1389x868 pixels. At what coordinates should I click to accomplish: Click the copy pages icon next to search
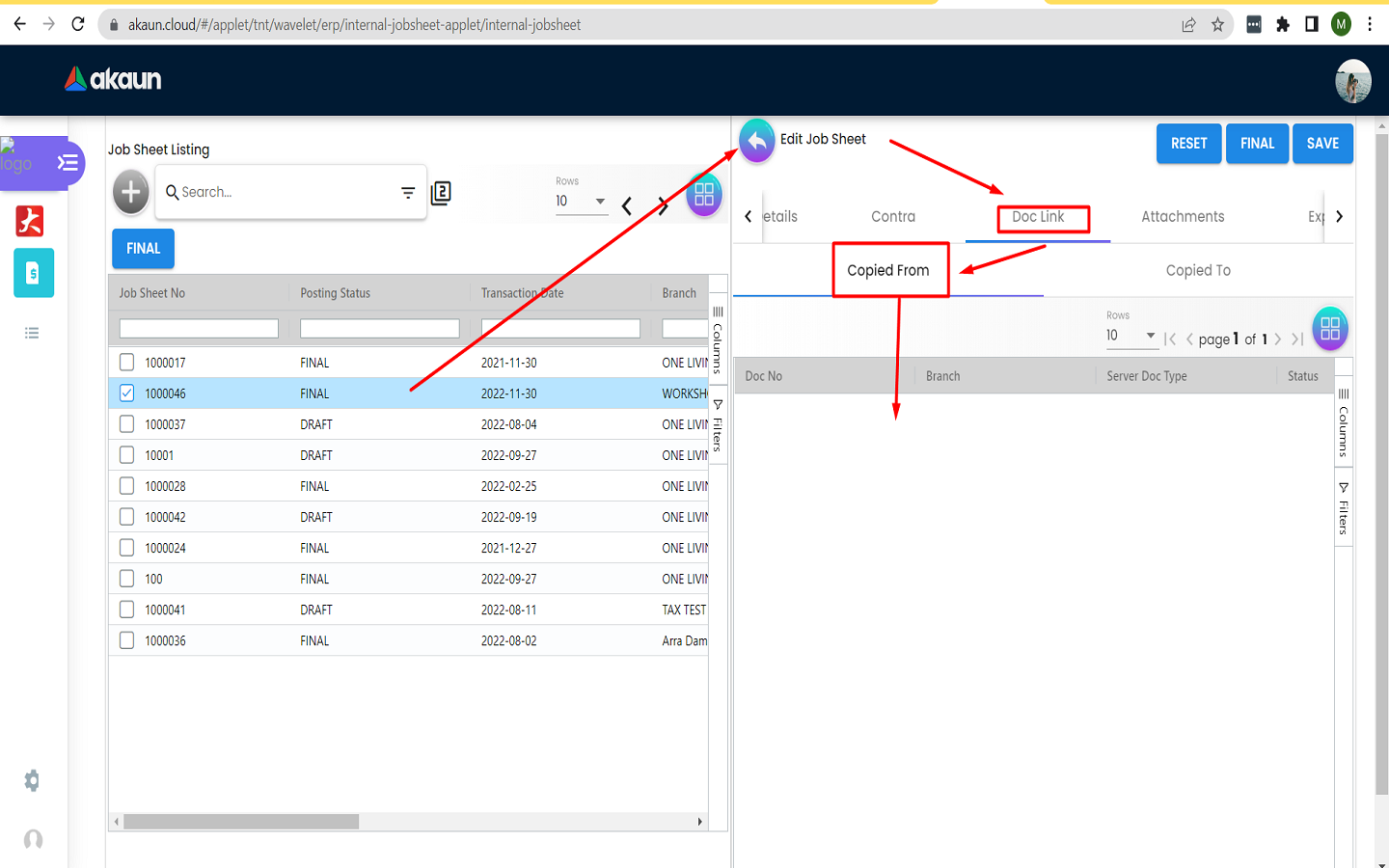coord(441,193)
